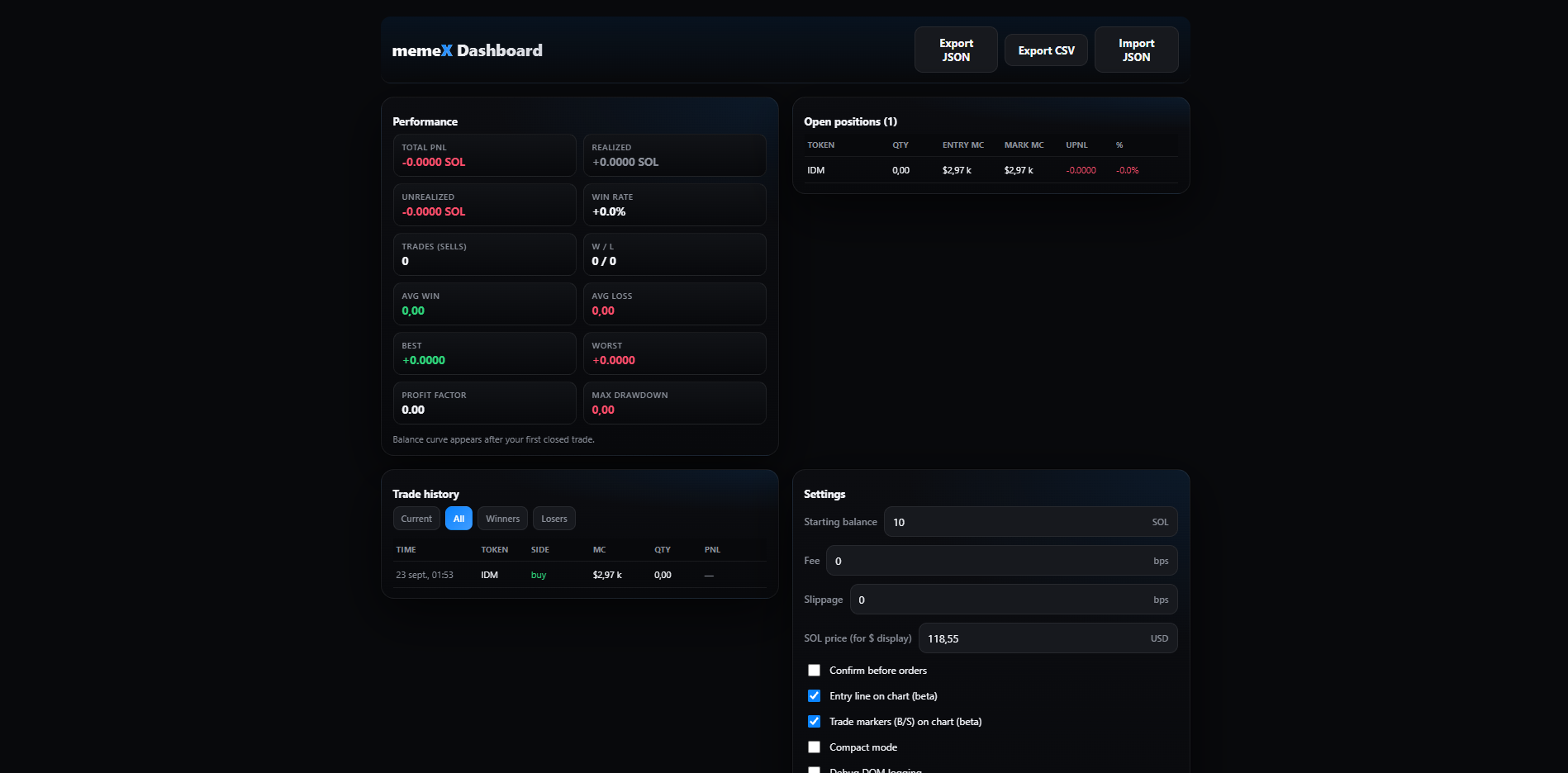1568x773 pixels.
Task: Click the IDM buy trade history row
Action: [x=579, y=575]
